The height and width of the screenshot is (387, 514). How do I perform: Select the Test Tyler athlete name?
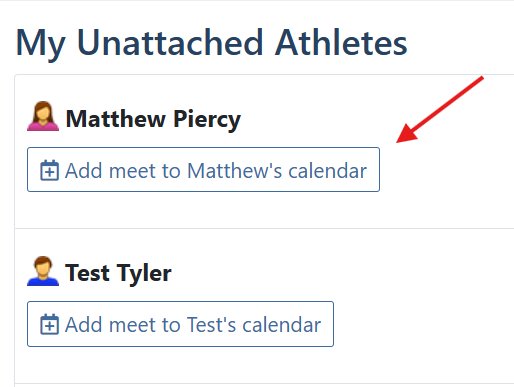click(x=118, y=273)
